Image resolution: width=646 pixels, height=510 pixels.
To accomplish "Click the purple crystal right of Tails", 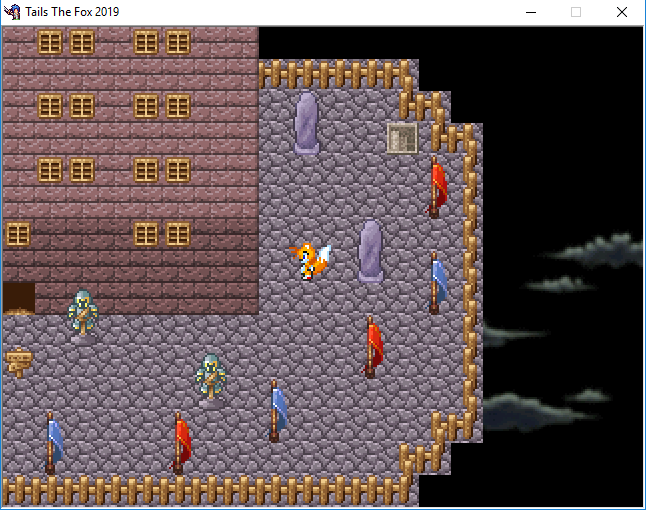I will point(370,251).
